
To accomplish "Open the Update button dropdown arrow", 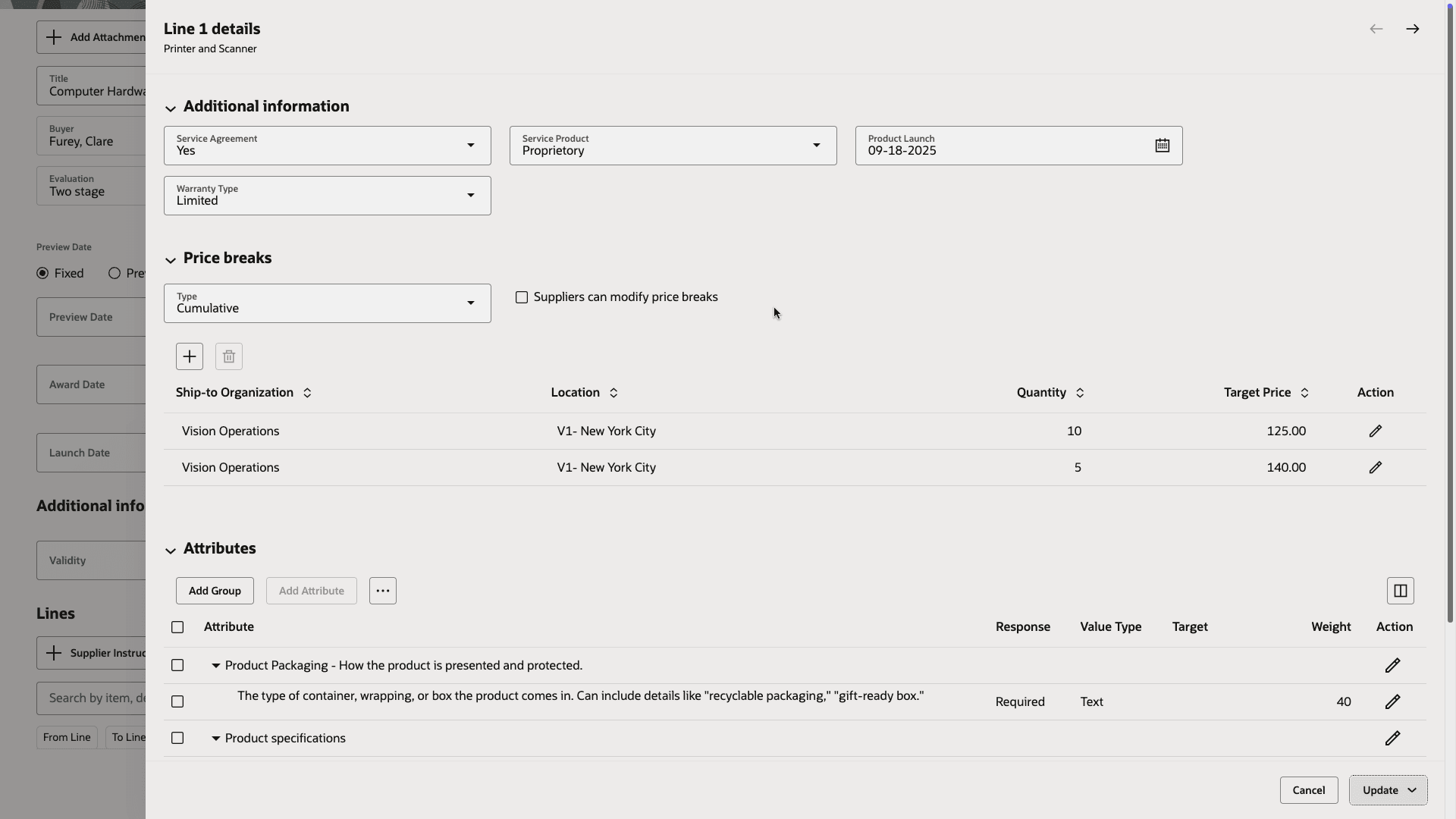I will [x=1412, y=790].
